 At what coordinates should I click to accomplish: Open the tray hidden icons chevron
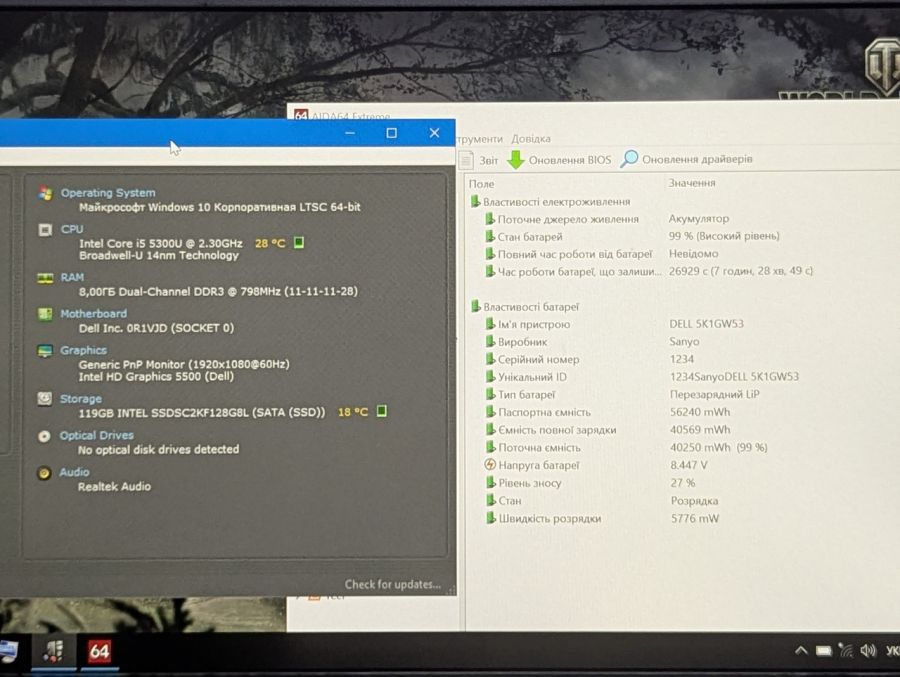point(801,651)
